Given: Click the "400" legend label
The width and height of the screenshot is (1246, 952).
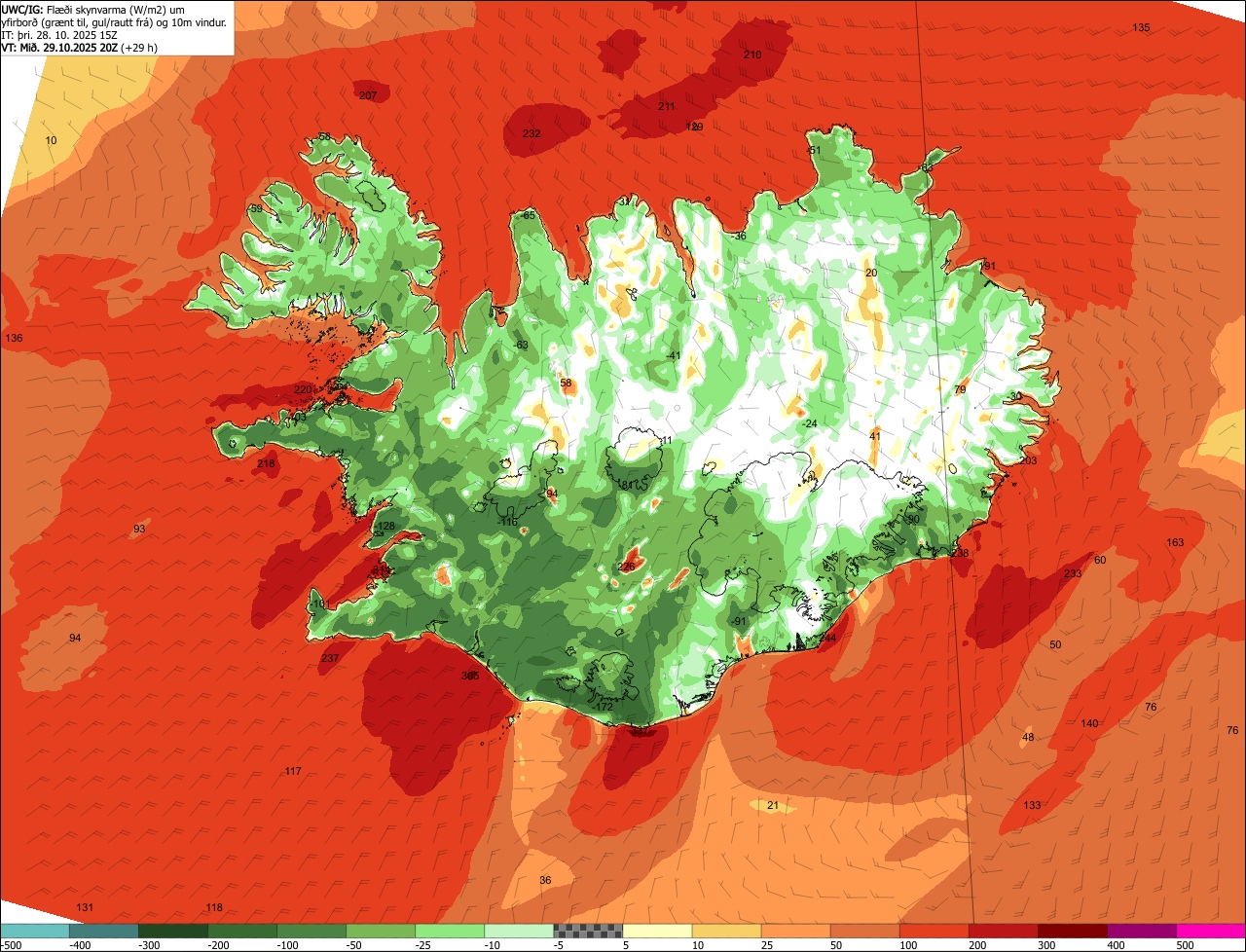Looking at the screenshot, I should (x=1116, y=945).
